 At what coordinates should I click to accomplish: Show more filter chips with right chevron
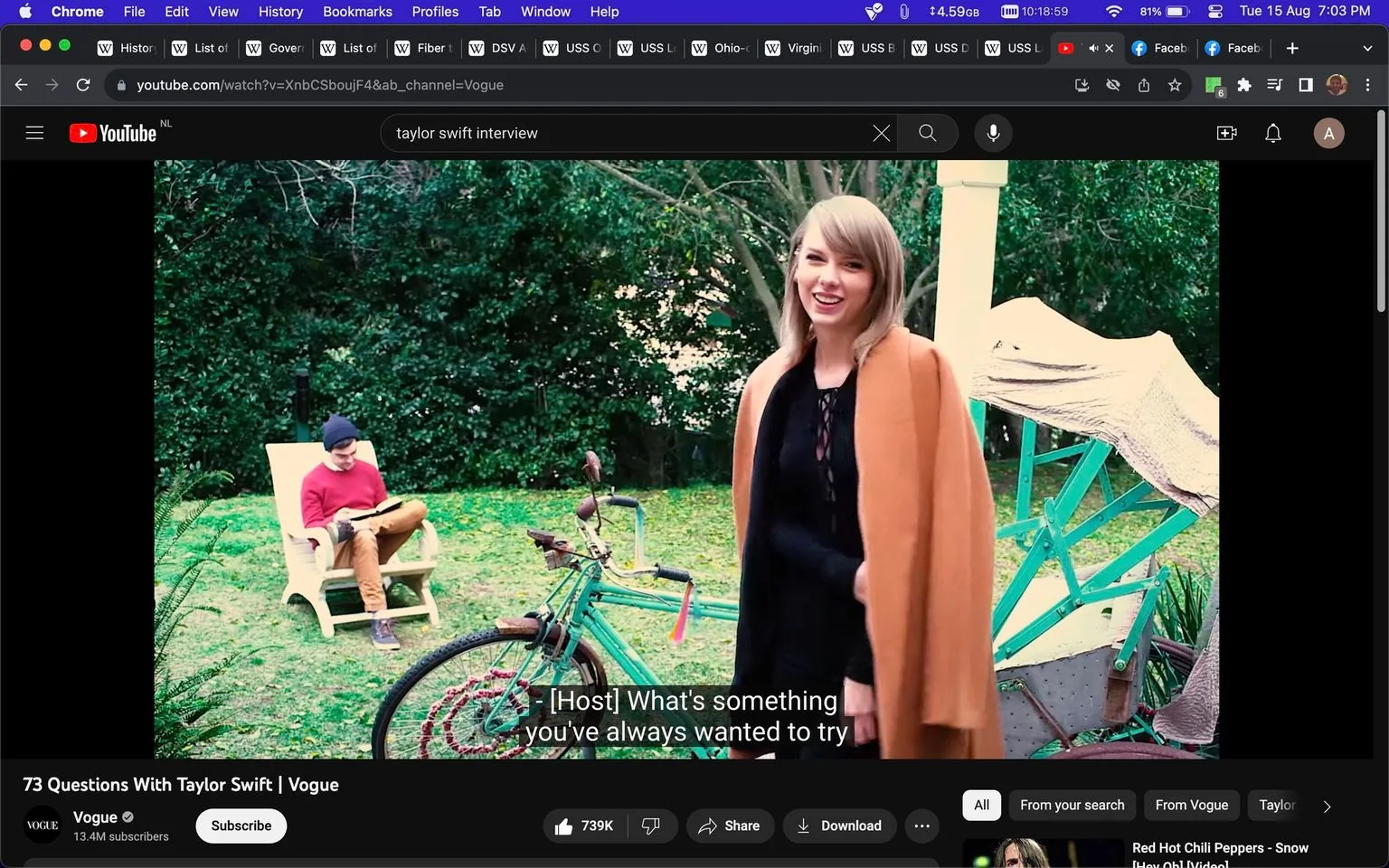(x=1327, y=806)
